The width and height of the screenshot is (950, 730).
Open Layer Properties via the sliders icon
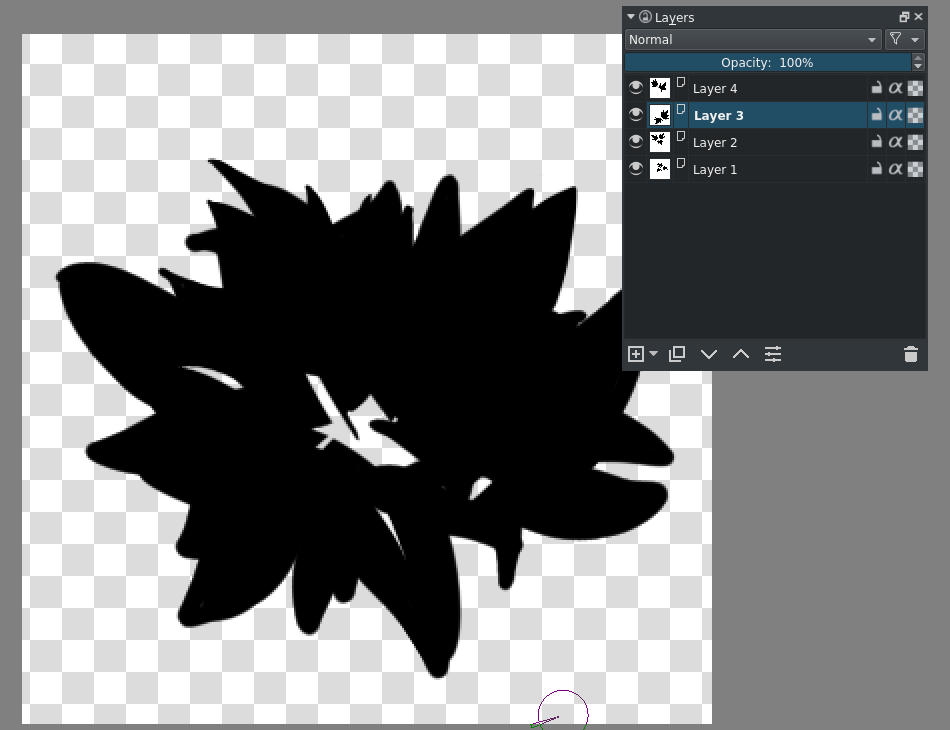click(x=773, y=354)
